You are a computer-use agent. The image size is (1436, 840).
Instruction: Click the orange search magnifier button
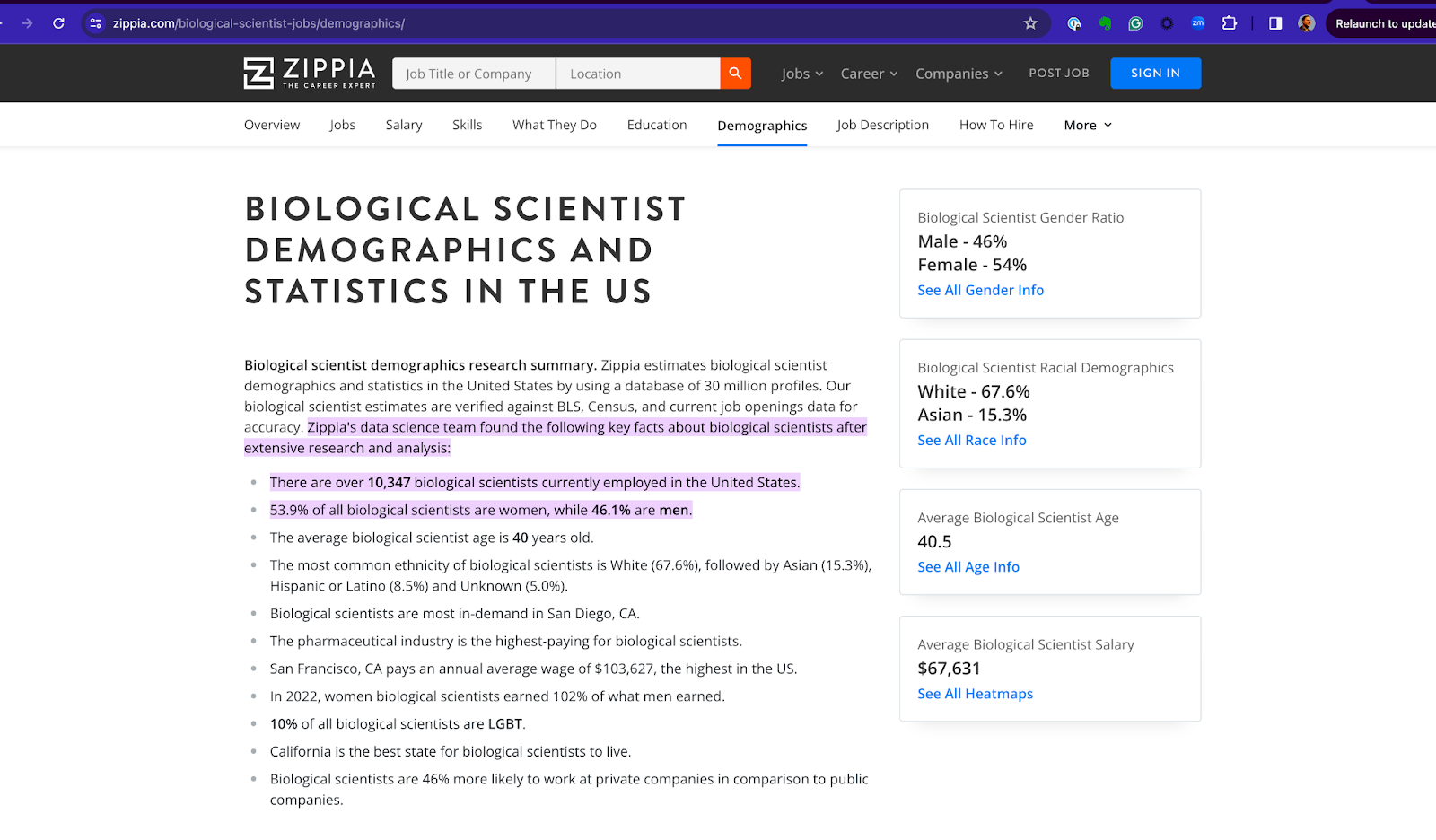click(735, 74)
